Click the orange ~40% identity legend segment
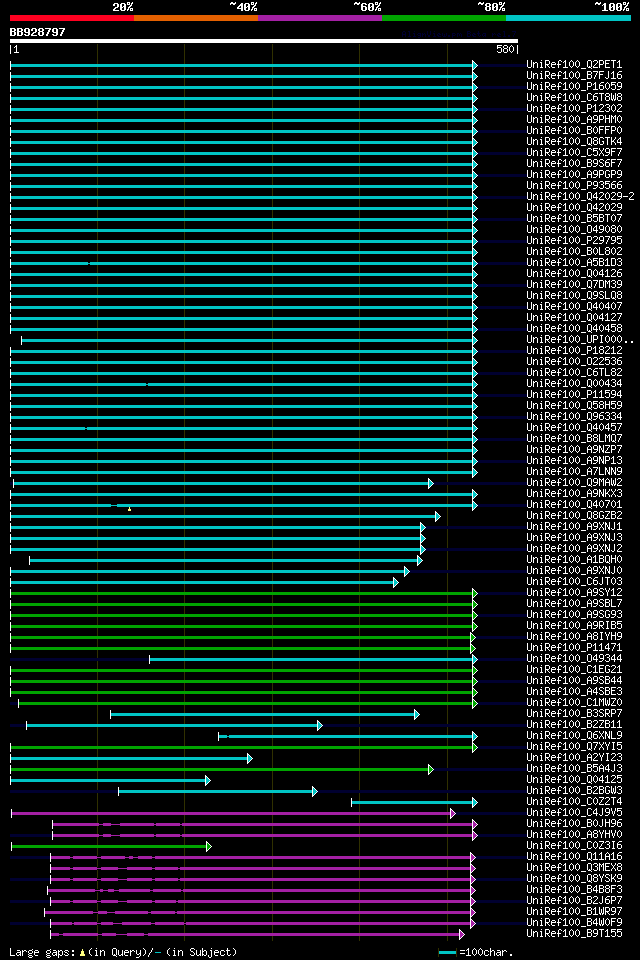 (196, 18)
